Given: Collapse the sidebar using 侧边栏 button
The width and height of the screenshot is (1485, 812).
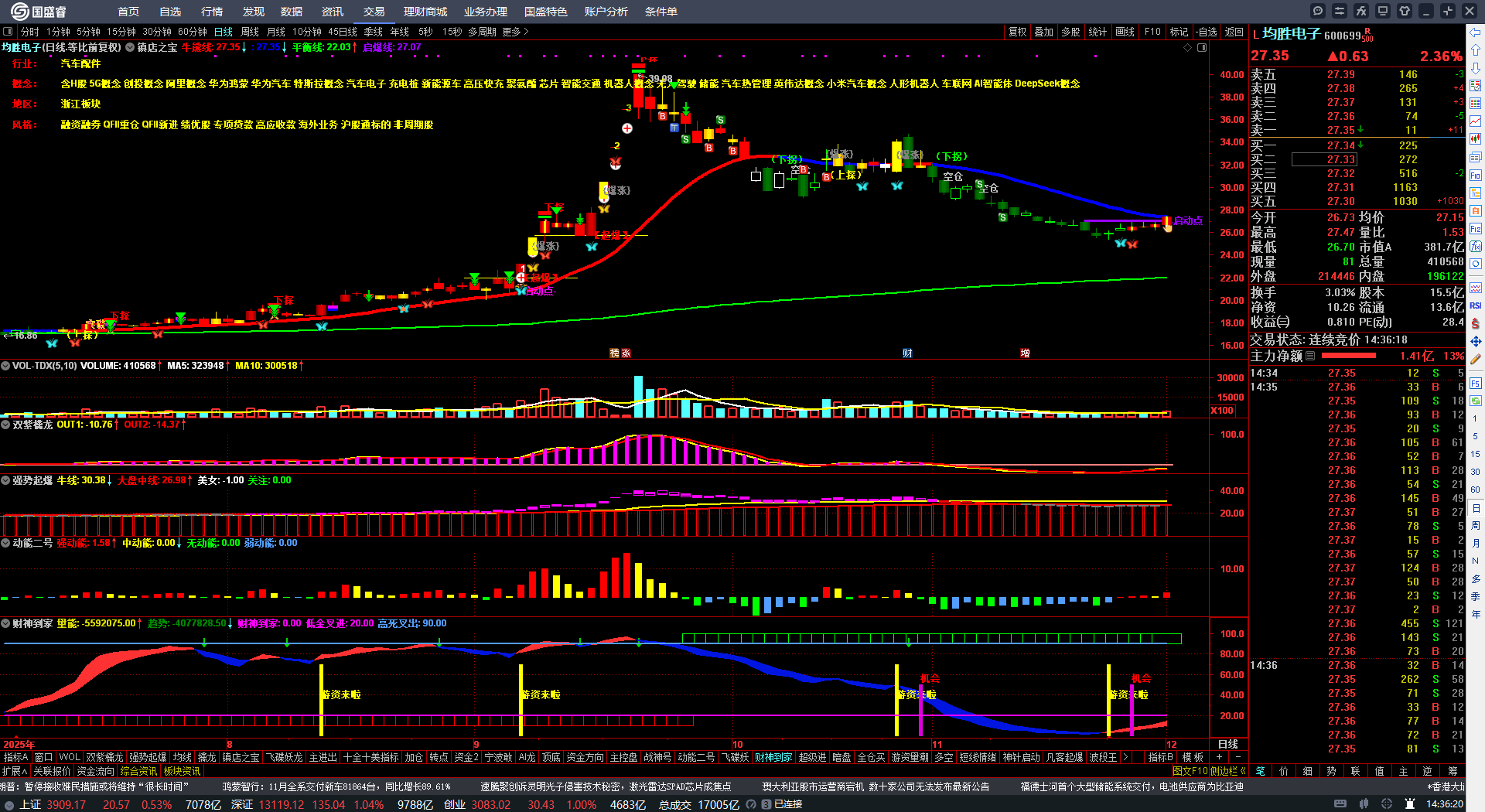Looking at the screenshot, I should click(1228, 771).
